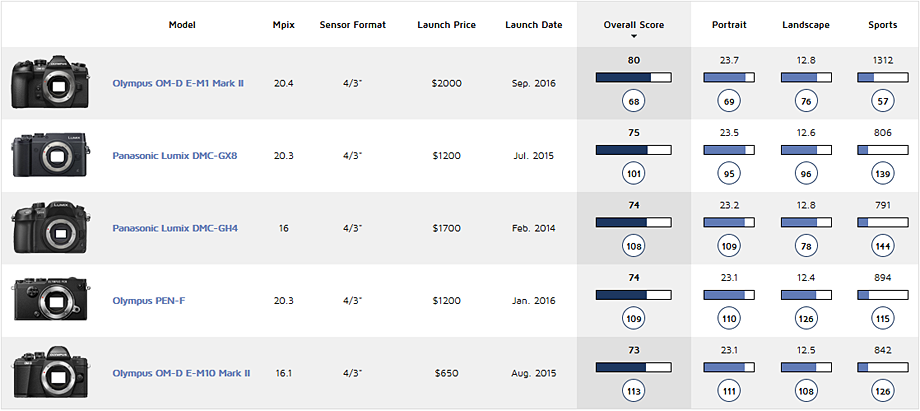Click the Sports column header
Image resolution: width=920 pixels, height=411 pixels.
pyautogui.click(x=882, y=25)
